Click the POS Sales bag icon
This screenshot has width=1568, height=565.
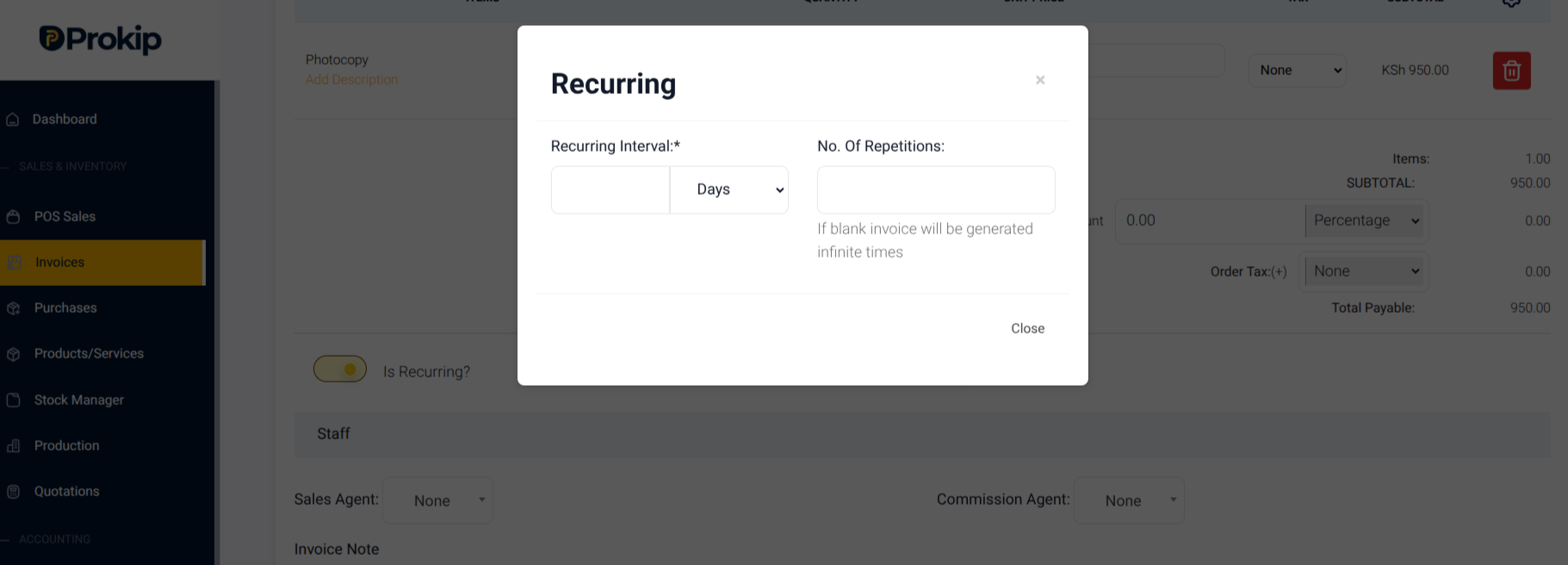(x=13, y=217)
